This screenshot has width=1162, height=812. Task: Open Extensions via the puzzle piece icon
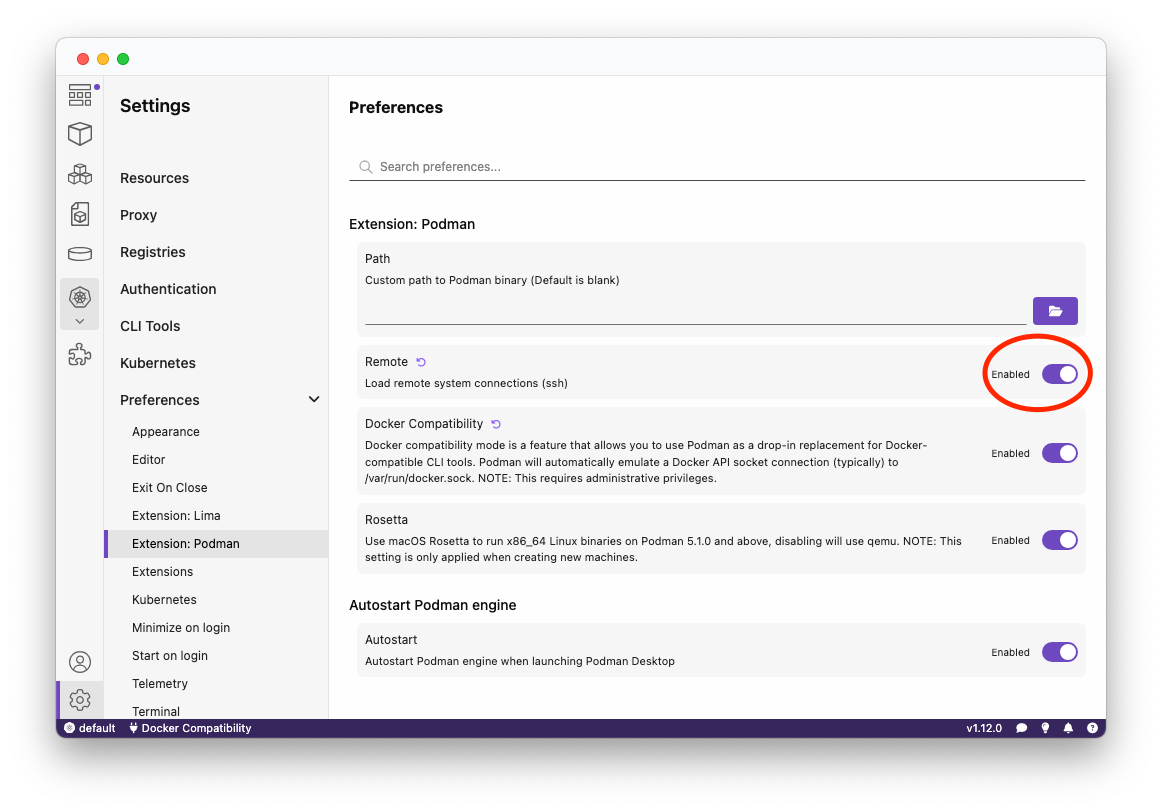(x=80, y=354)
